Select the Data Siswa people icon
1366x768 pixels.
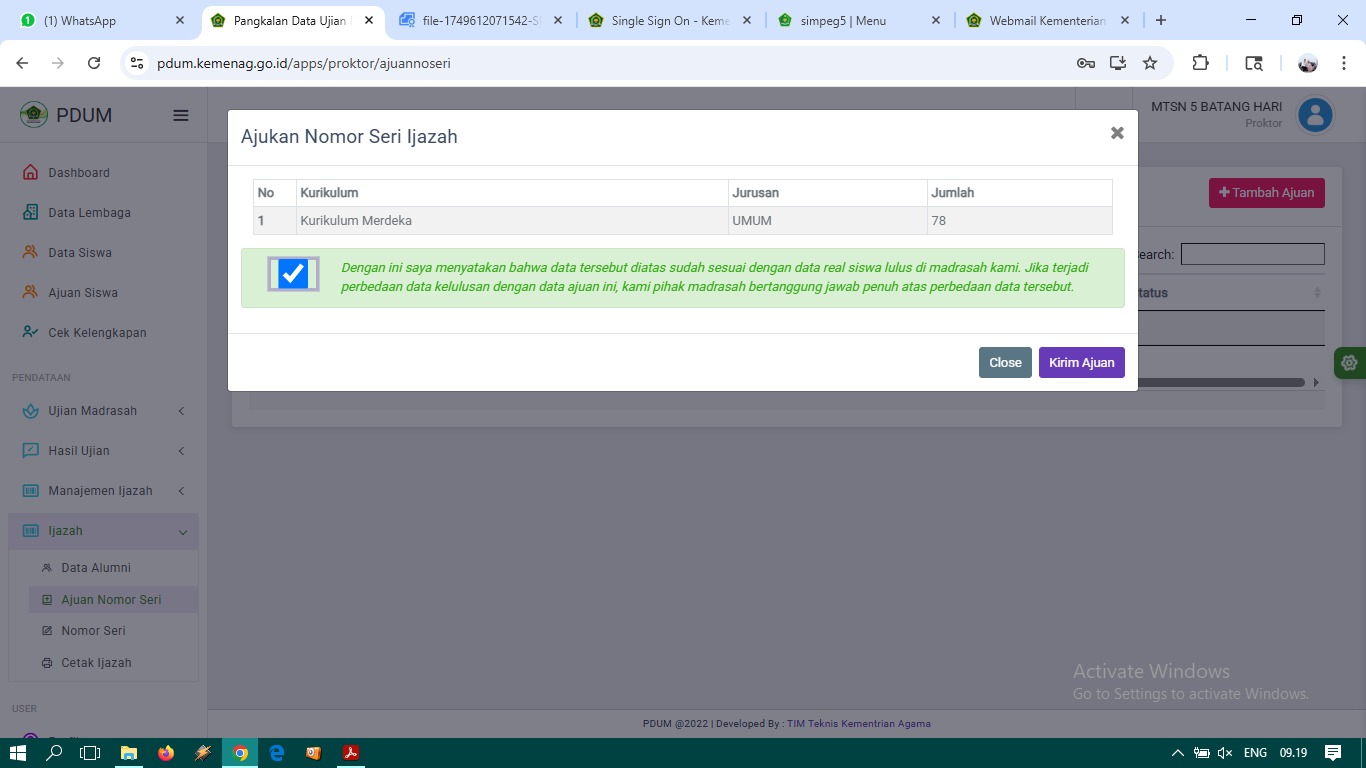coord(30,252)
